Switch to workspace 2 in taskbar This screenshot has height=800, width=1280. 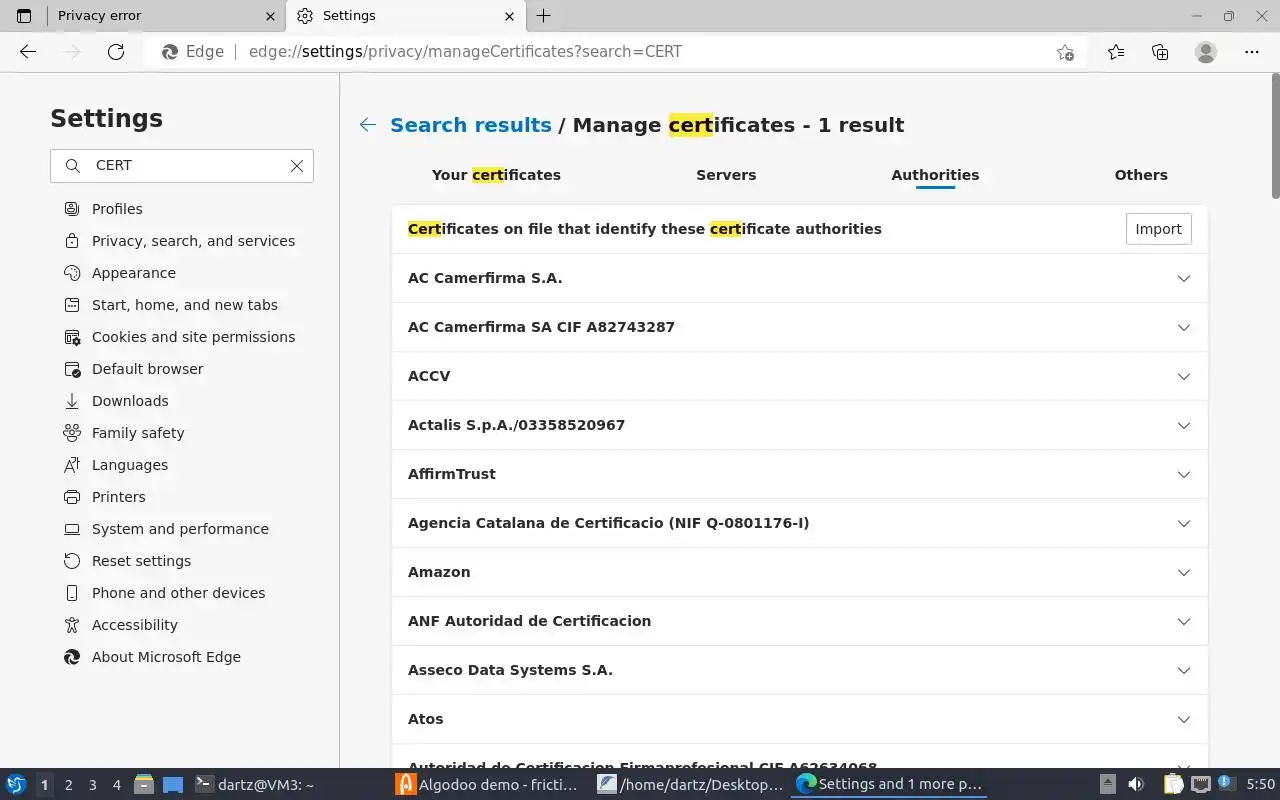pos(68,785)
